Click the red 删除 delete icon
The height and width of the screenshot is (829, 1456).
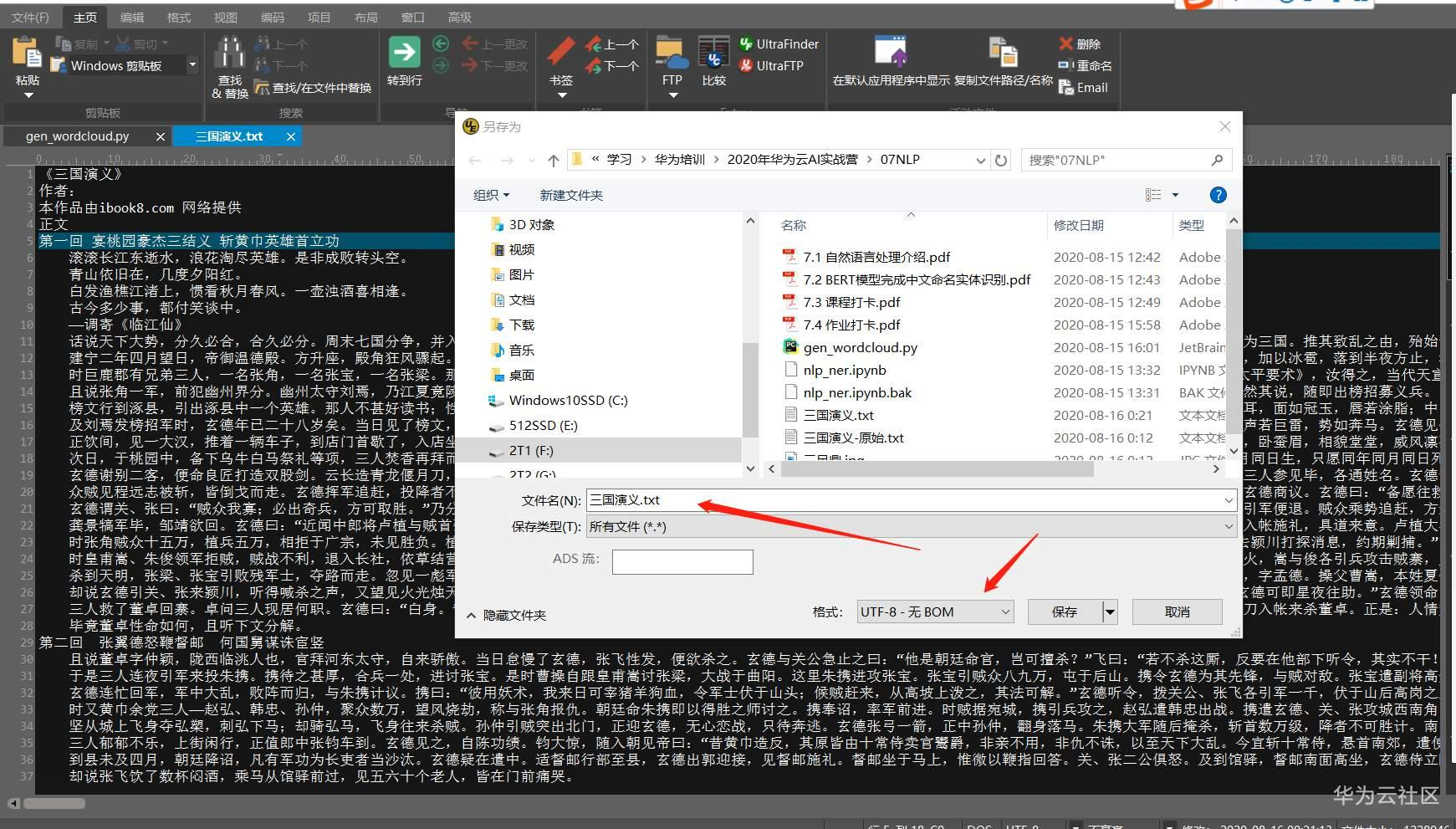point(1065,43)
